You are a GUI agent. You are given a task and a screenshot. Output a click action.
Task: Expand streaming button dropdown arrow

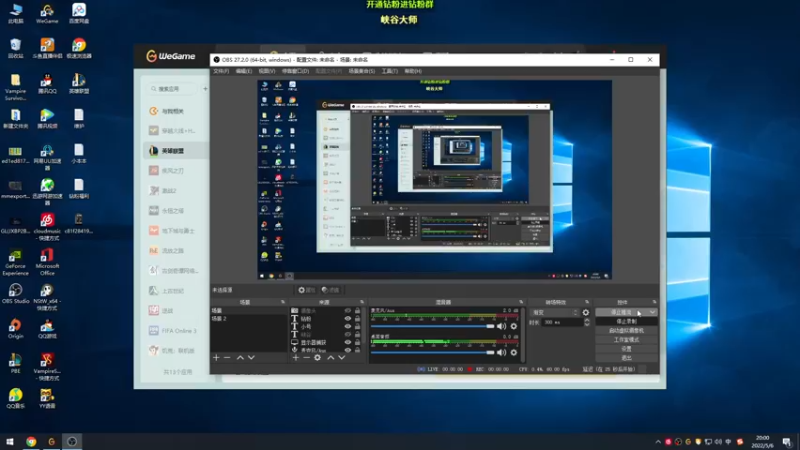tap(652, 312)
